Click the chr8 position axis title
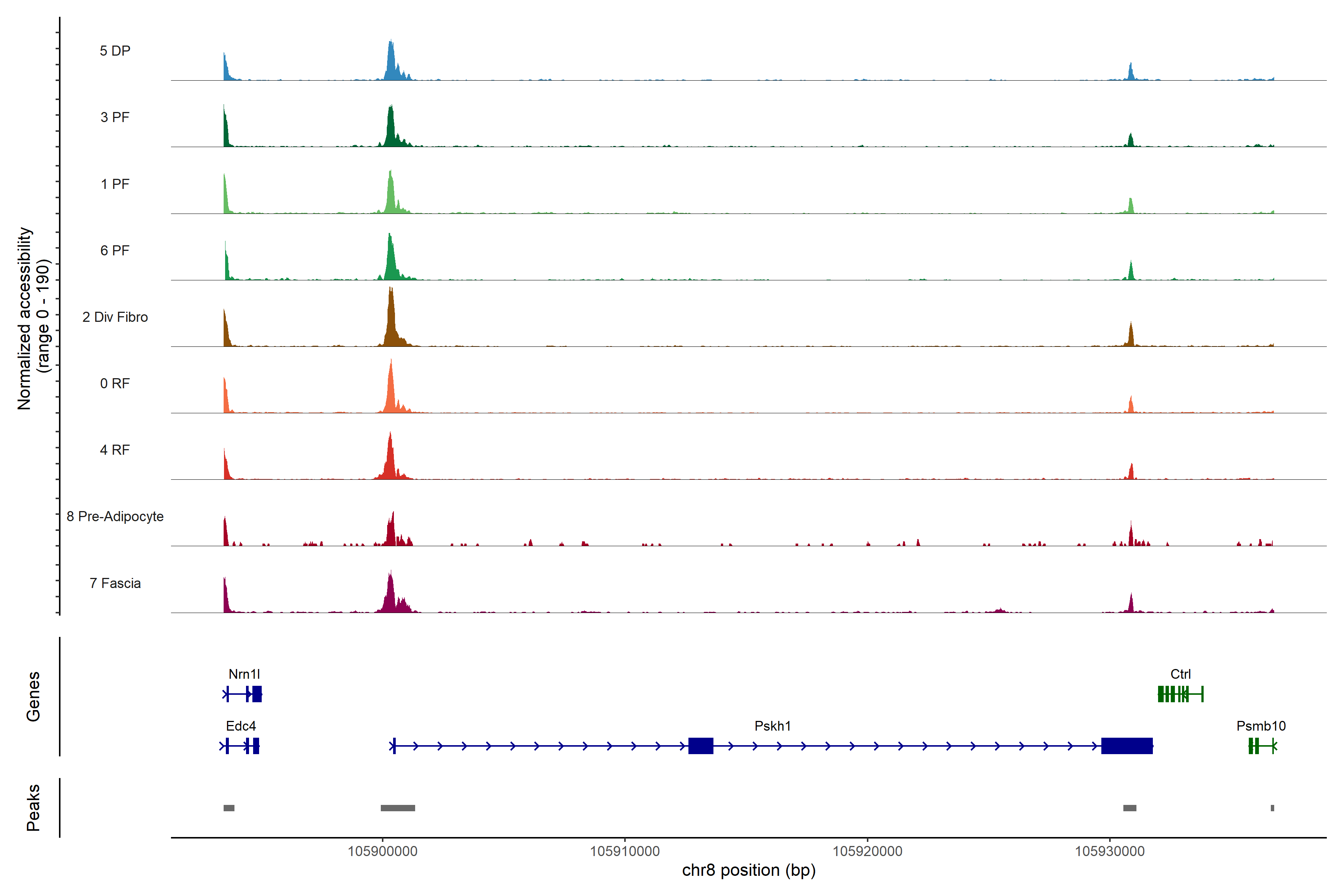 [x=749, y=870]
